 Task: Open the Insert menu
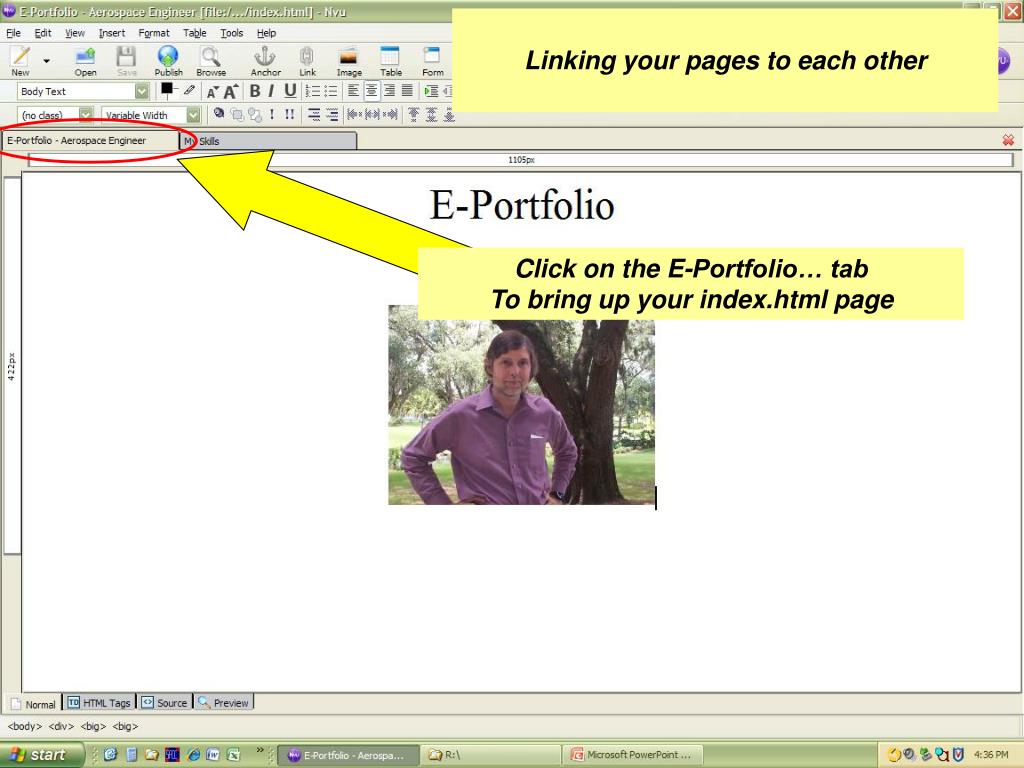112,33
